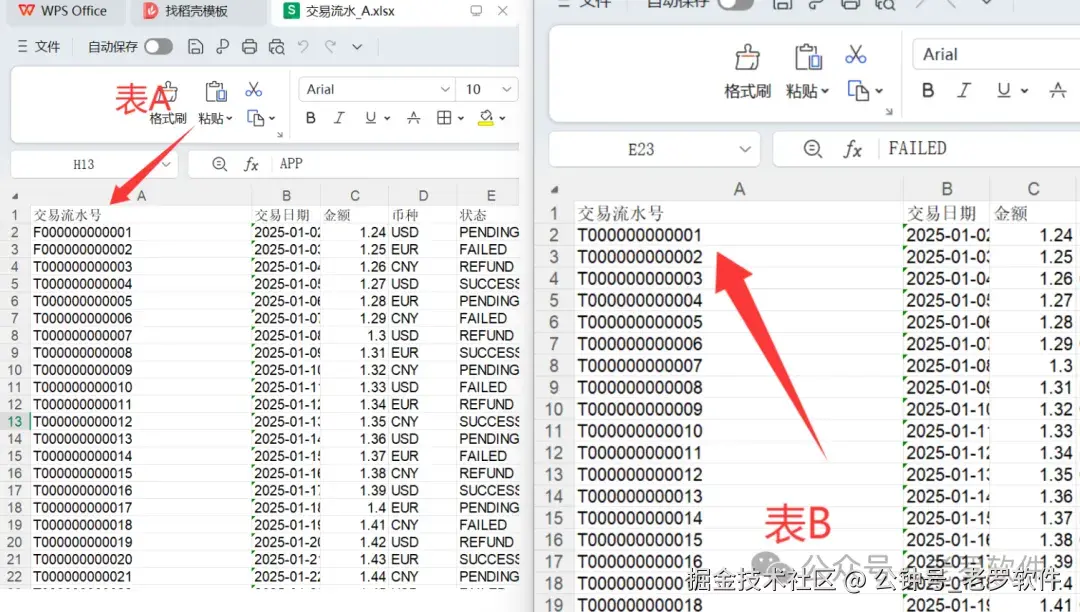Open clipboard dialog launcher in left window

(x=280, y=135)
